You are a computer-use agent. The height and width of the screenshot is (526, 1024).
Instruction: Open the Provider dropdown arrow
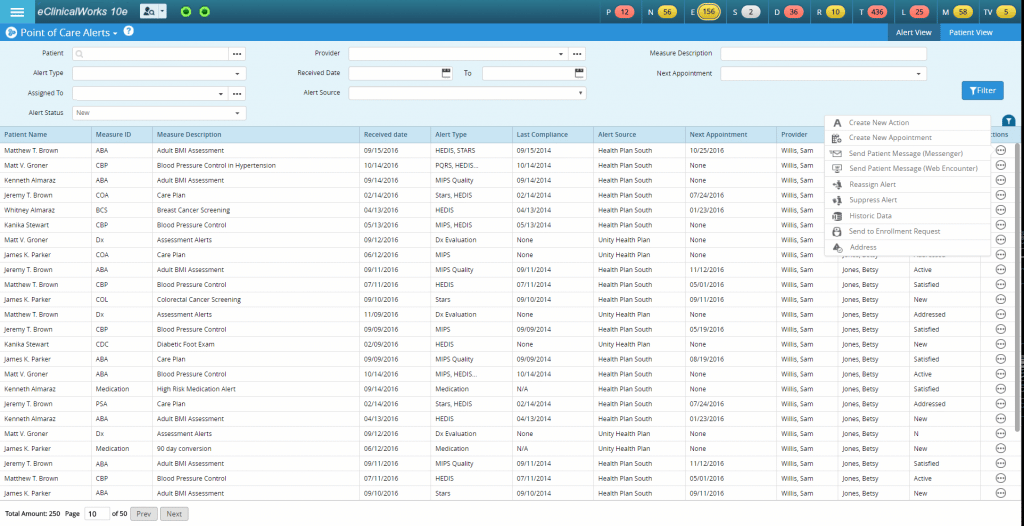(x=562, y=54)
